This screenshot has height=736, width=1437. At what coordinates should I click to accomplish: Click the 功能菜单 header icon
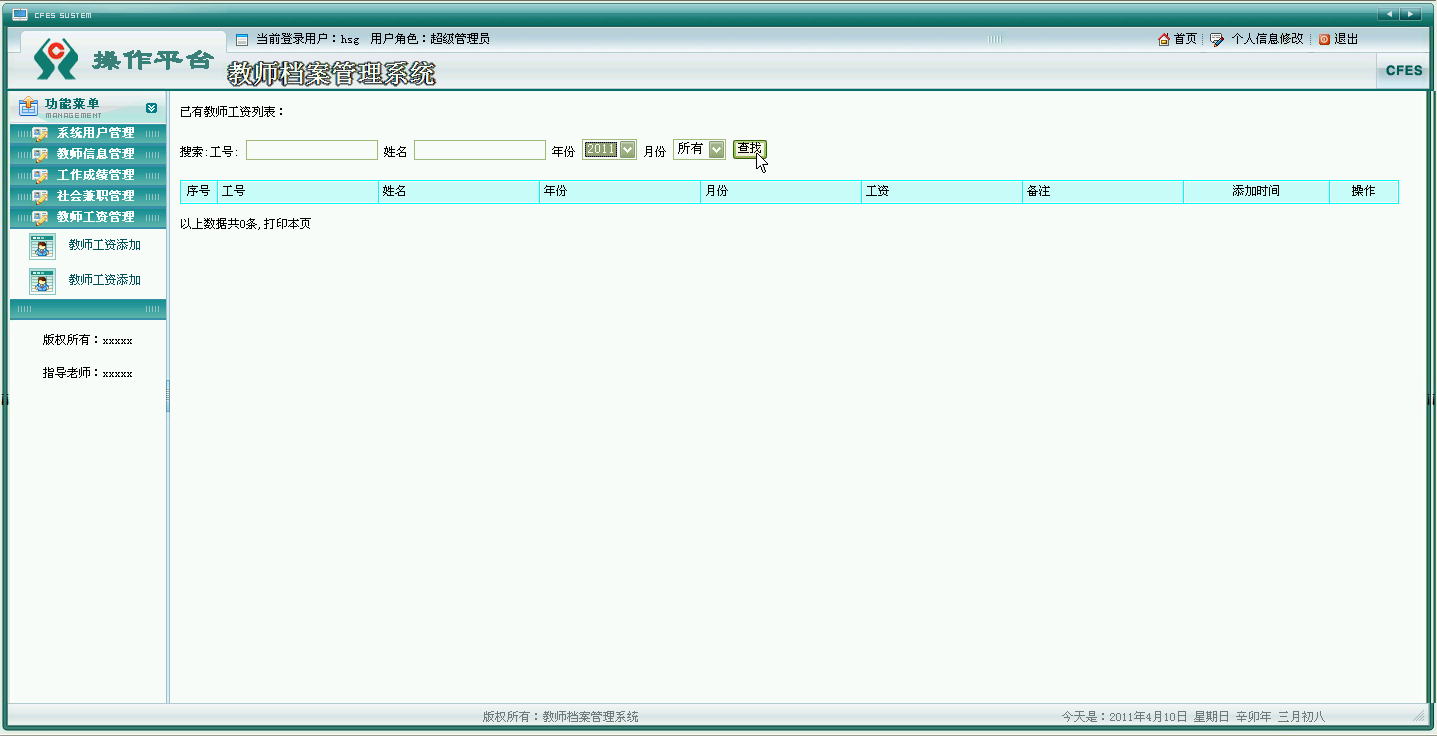point(29,106)
